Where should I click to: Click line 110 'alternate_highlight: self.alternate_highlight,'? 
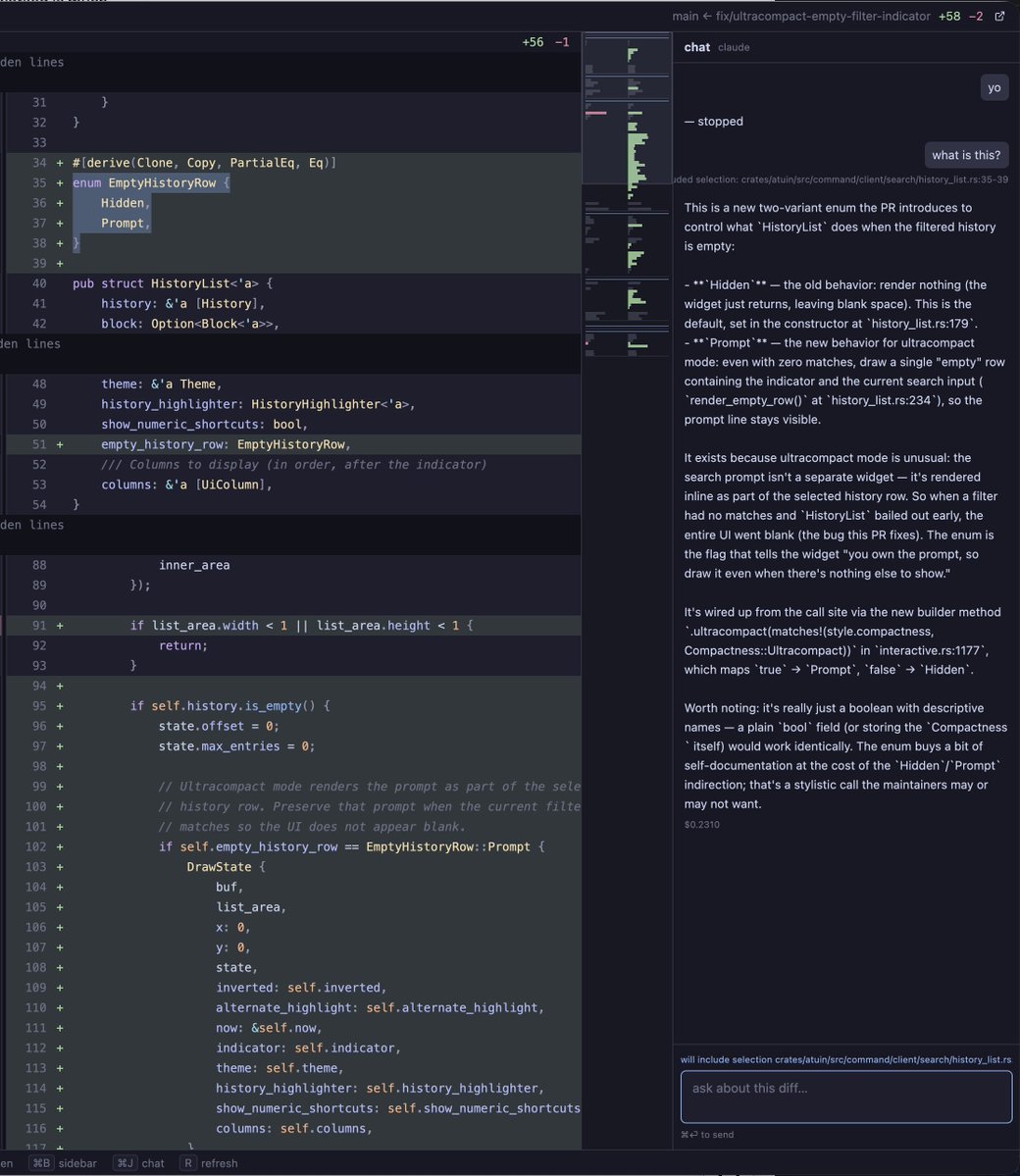(380, 1008)
